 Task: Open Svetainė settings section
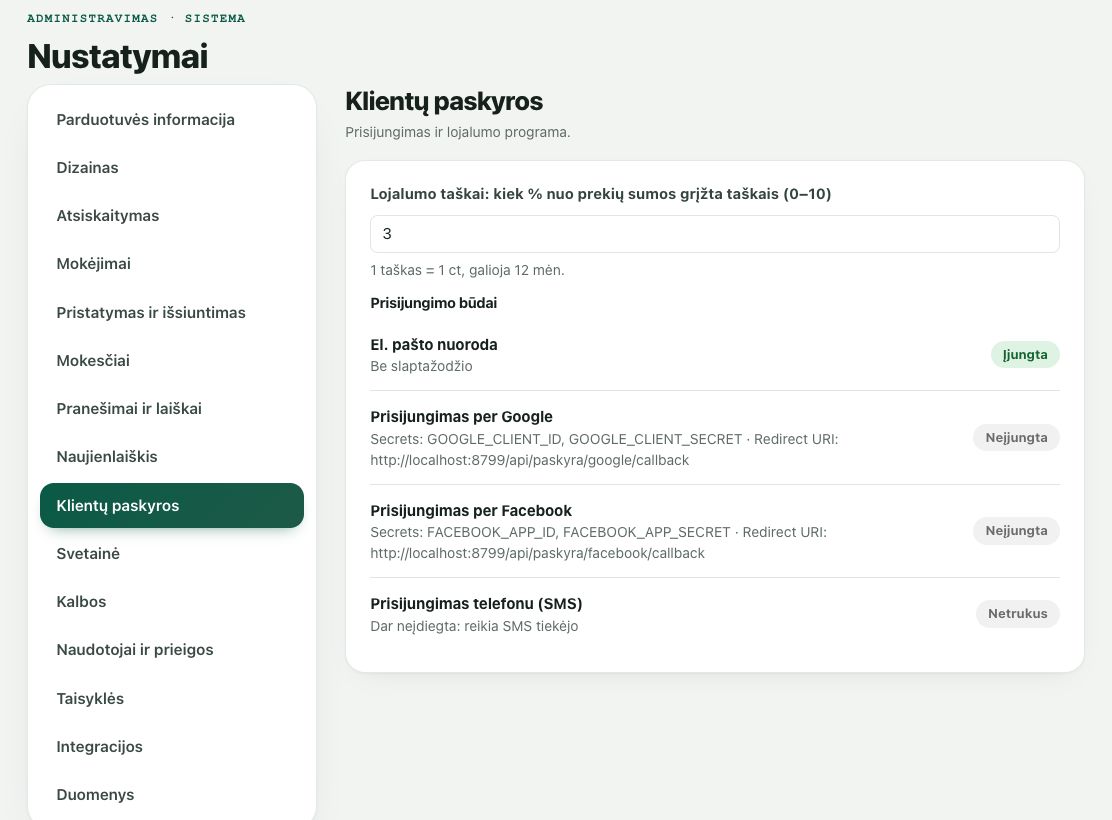172,553
